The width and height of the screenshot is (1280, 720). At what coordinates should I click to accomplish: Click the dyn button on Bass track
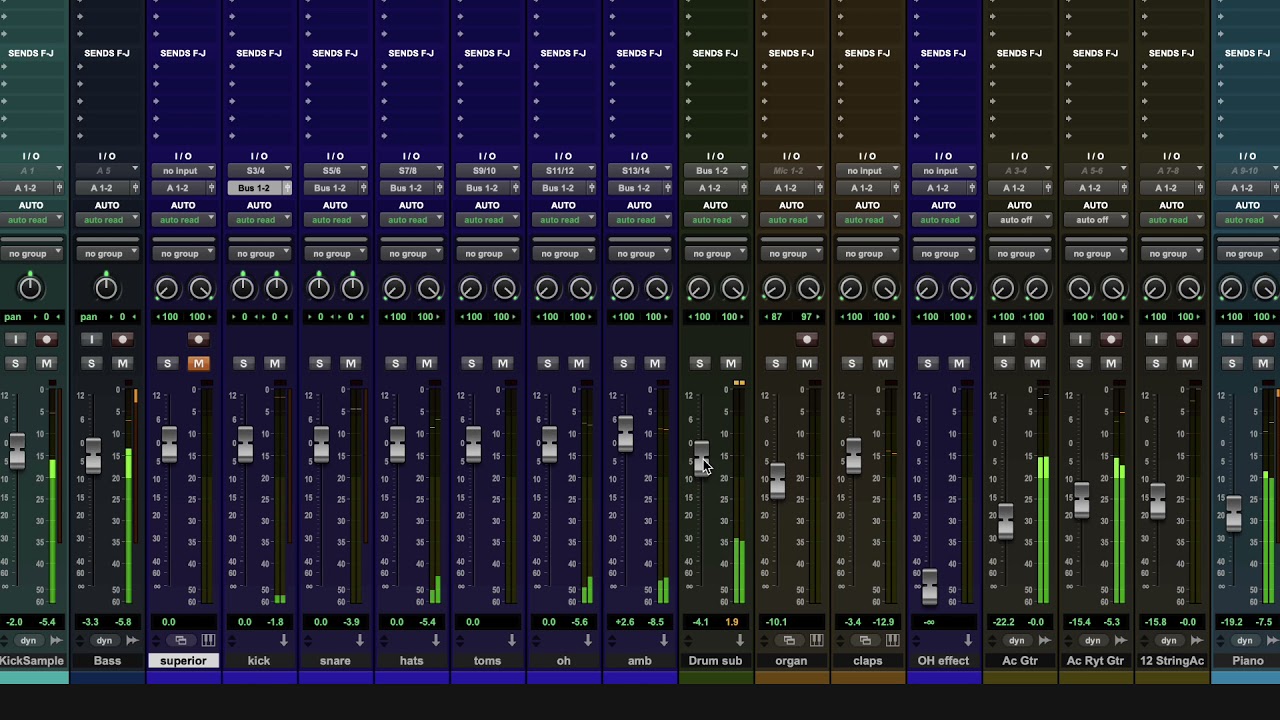104,640
